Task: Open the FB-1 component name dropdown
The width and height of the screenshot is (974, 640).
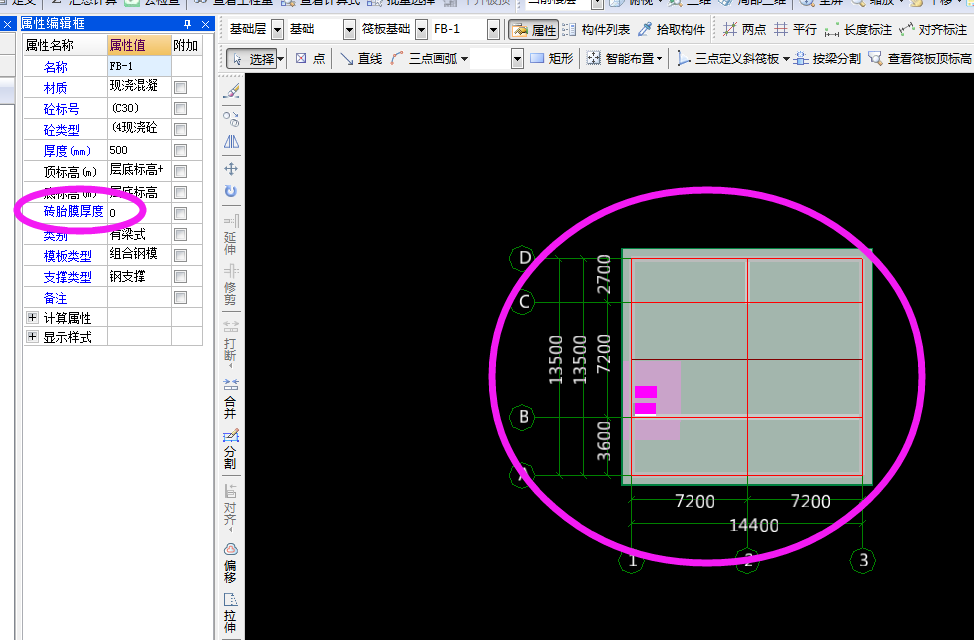Action: tap(493, 29)
